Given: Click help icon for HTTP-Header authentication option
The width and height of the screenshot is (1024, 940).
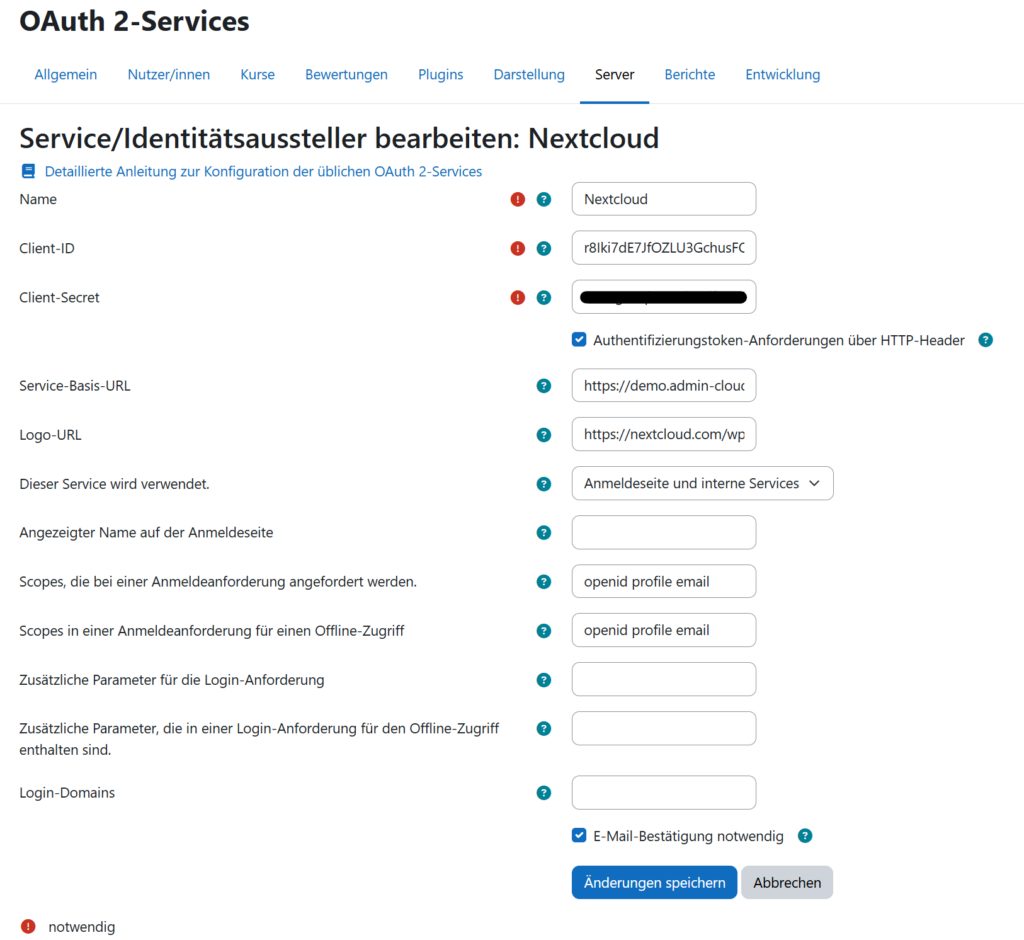Looking at the screenshot, I should [985, 340].
